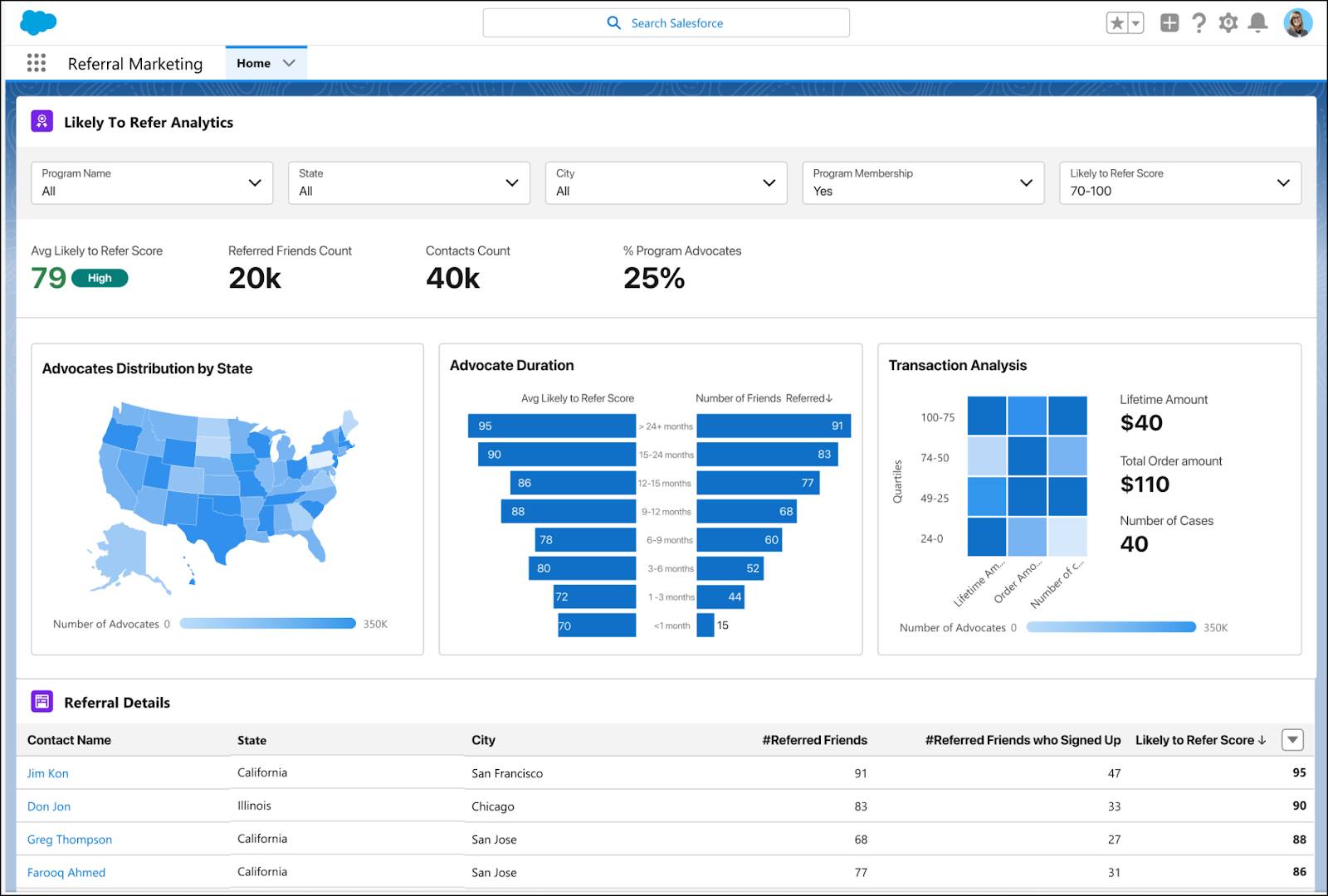Image resolution: width=1328 pixels, height=896 pixels.
Task: Click the Number of Advocates gradient legend
Action: [267, 623]
